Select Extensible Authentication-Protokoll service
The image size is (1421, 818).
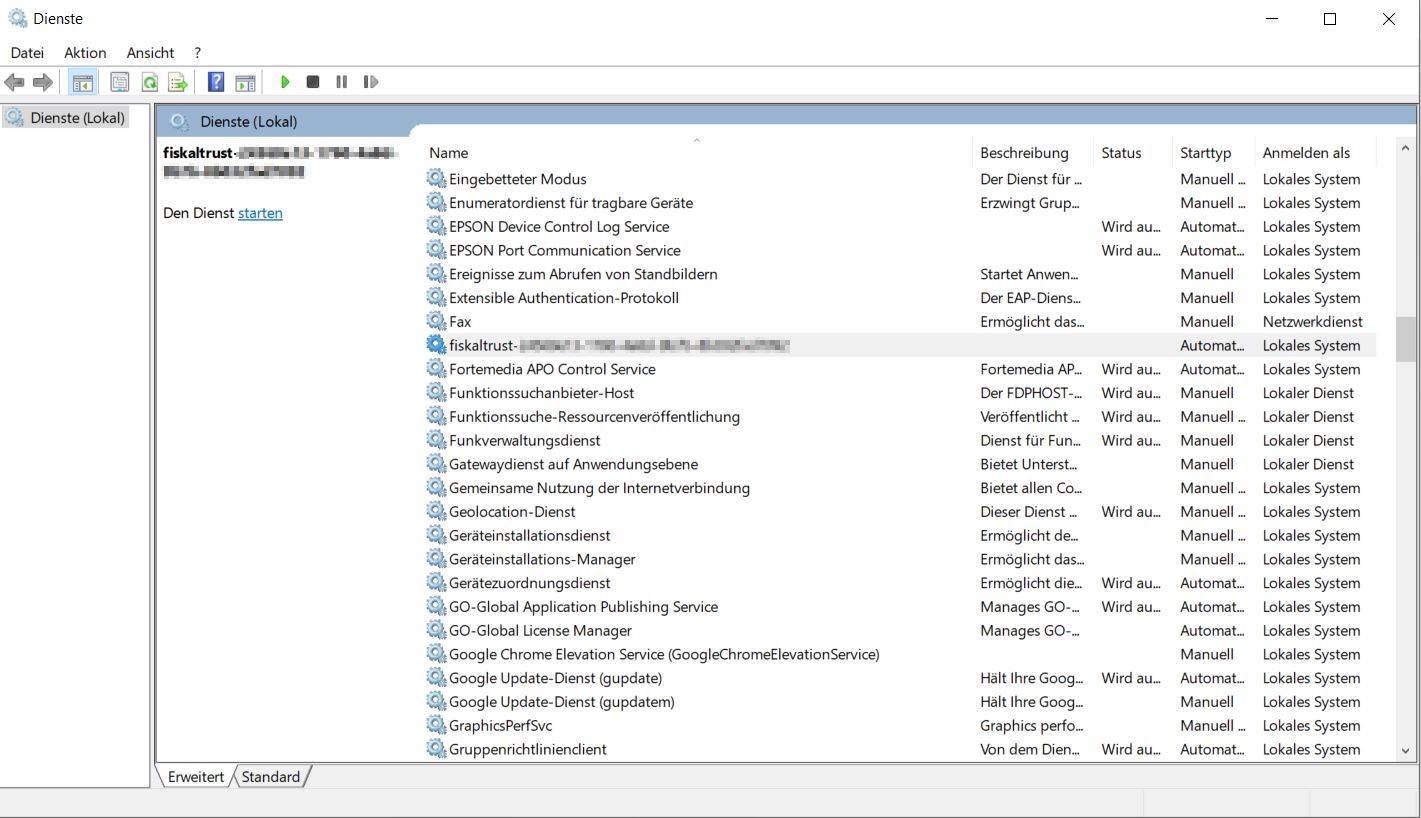pos(899,298)
